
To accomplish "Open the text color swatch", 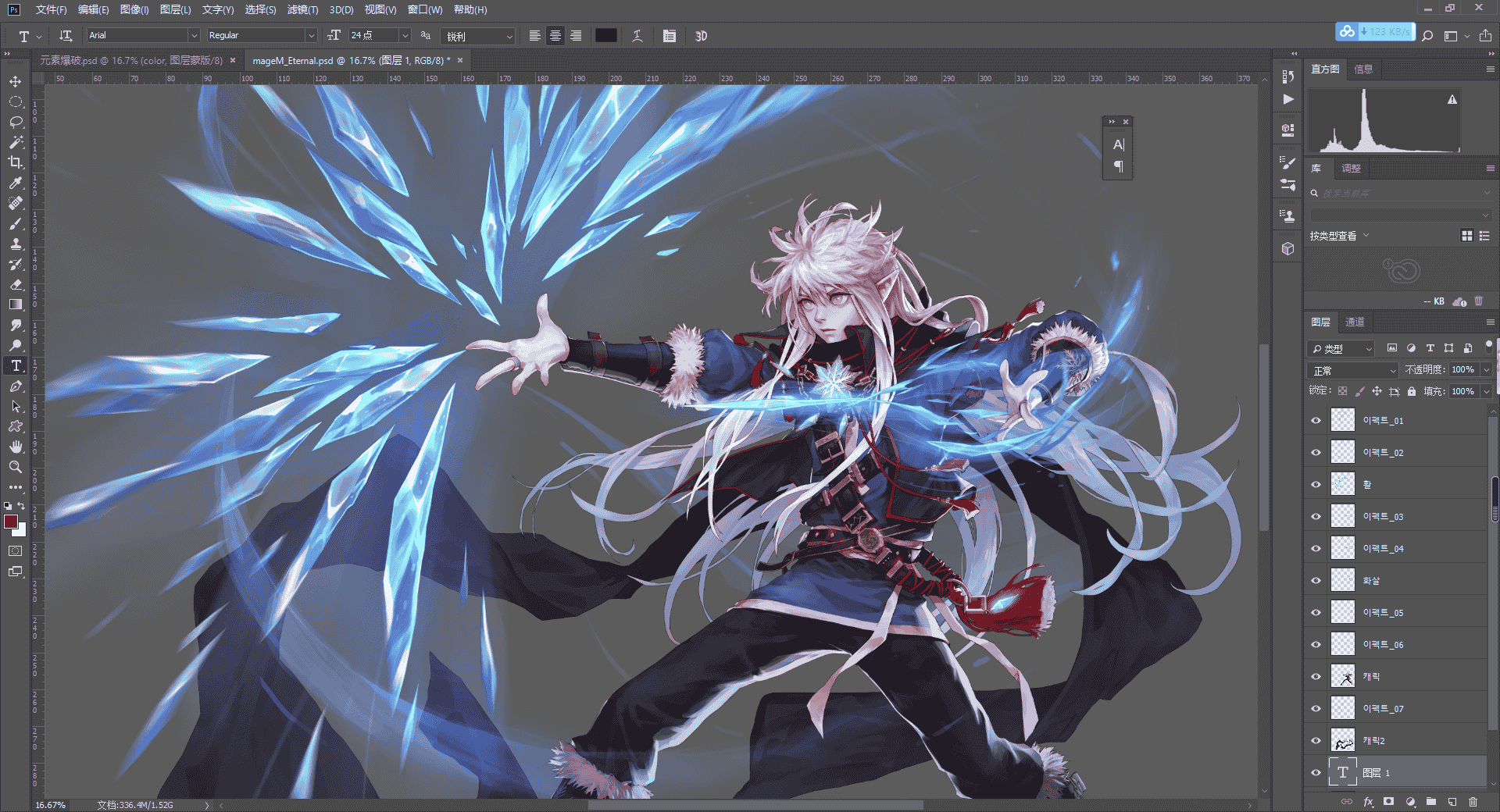I will (606, 36).
